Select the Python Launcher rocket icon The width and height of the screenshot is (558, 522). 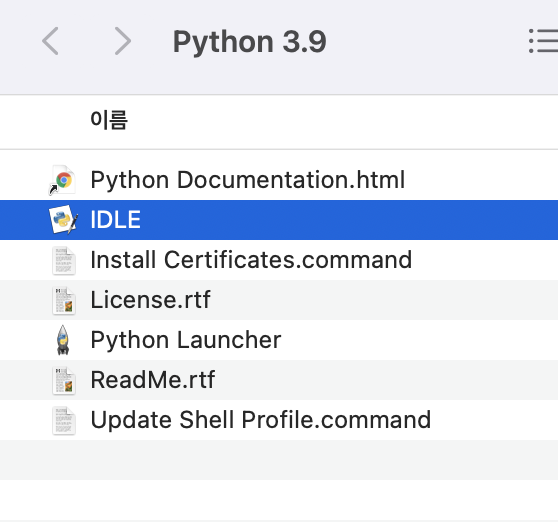click(x=63, y=340)
